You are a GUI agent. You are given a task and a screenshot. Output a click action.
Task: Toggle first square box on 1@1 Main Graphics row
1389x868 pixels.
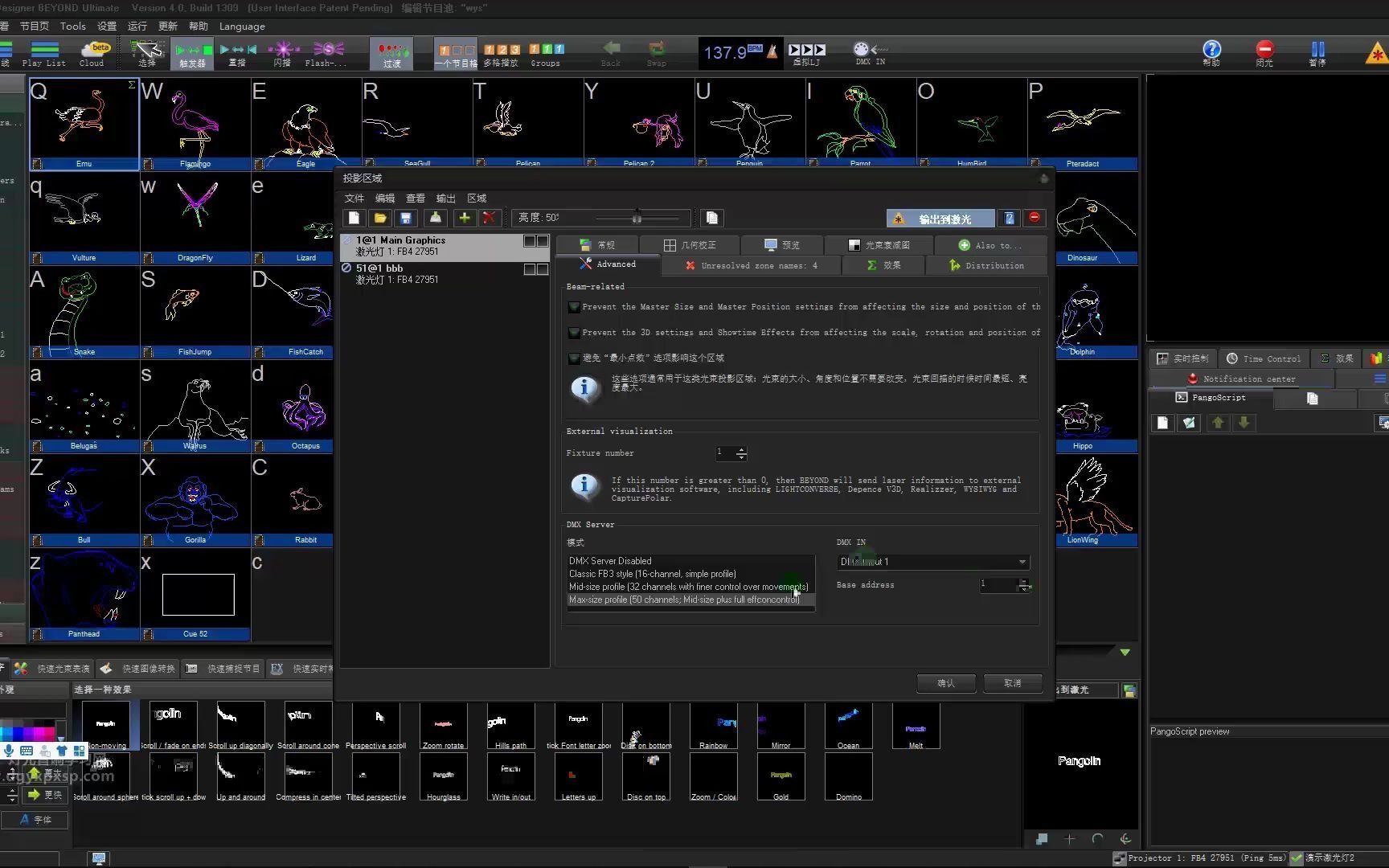[x=530, y=241]
